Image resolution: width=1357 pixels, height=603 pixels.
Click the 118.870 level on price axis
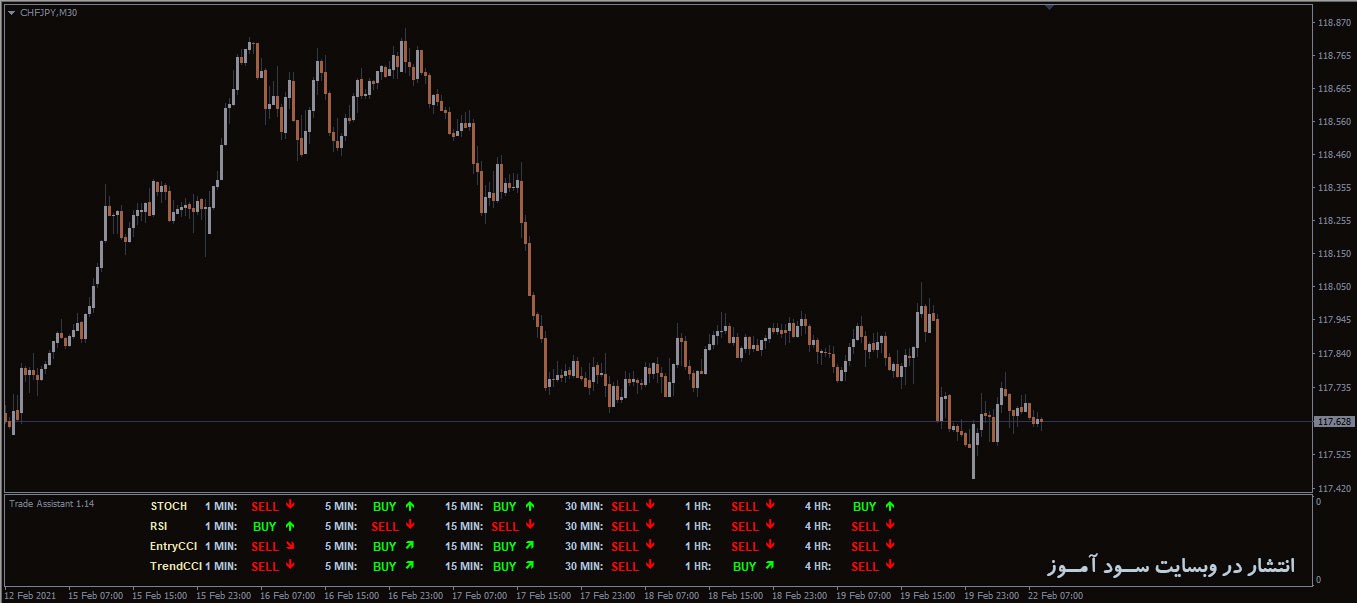point(1335,22)
